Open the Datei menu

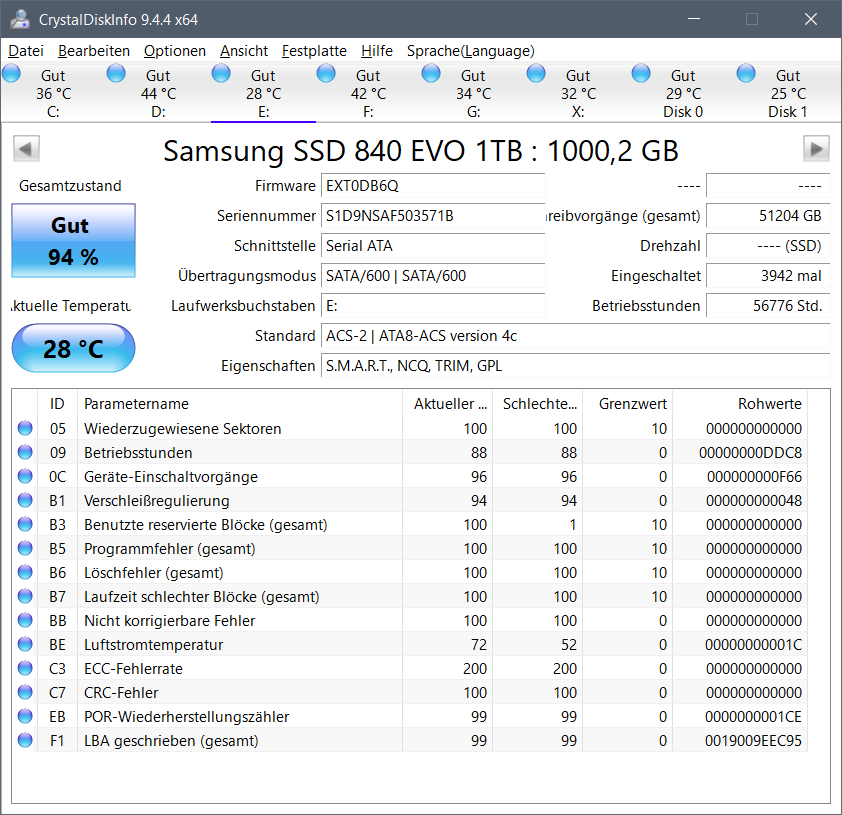[x=26, y=51]
